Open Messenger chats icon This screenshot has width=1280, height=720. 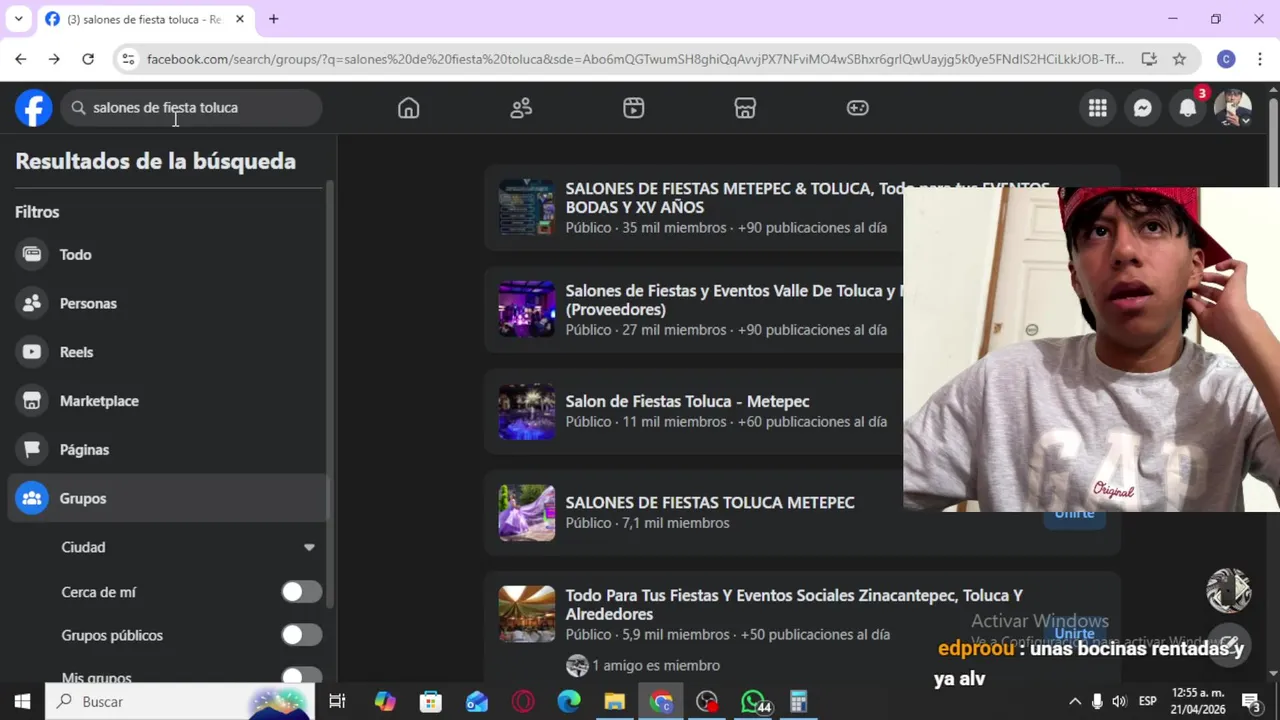(1143, 108)
